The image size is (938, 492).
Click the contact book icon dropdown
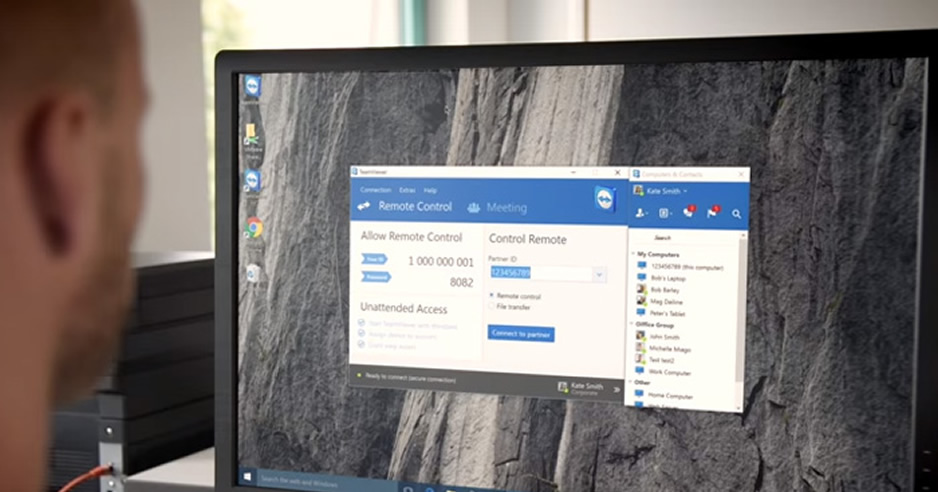(665, 213)
